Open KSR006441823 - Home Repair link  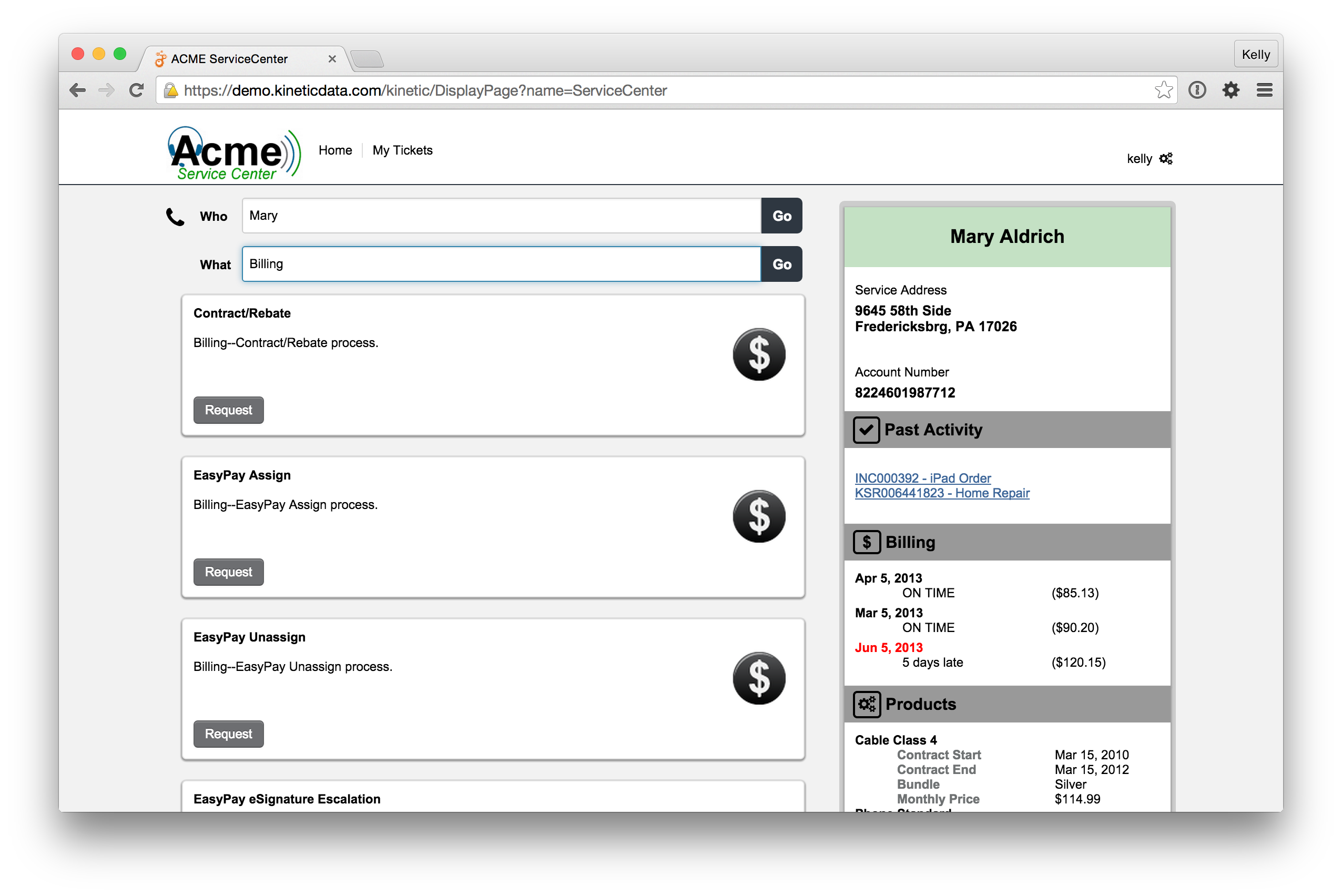[942, 493]
